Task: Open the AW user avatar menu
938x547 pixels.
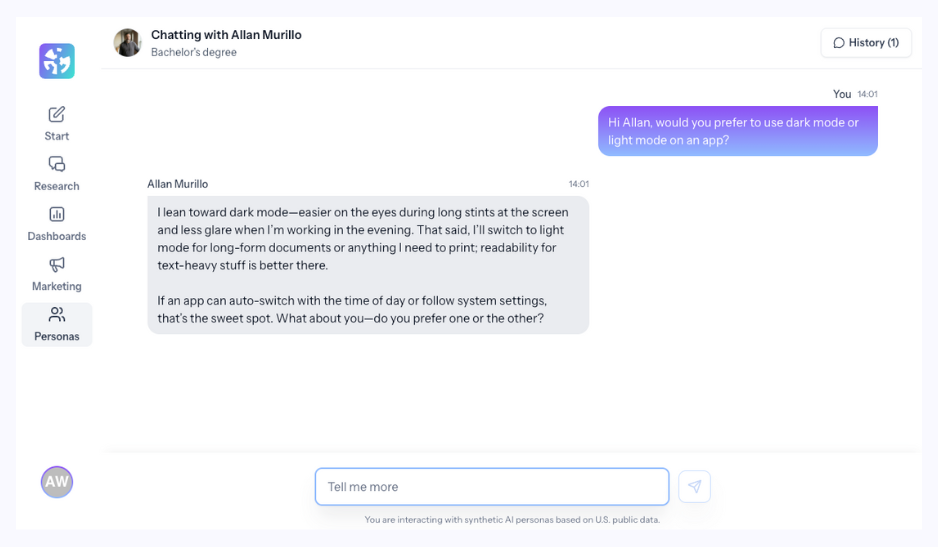Action: pos(57,482)
